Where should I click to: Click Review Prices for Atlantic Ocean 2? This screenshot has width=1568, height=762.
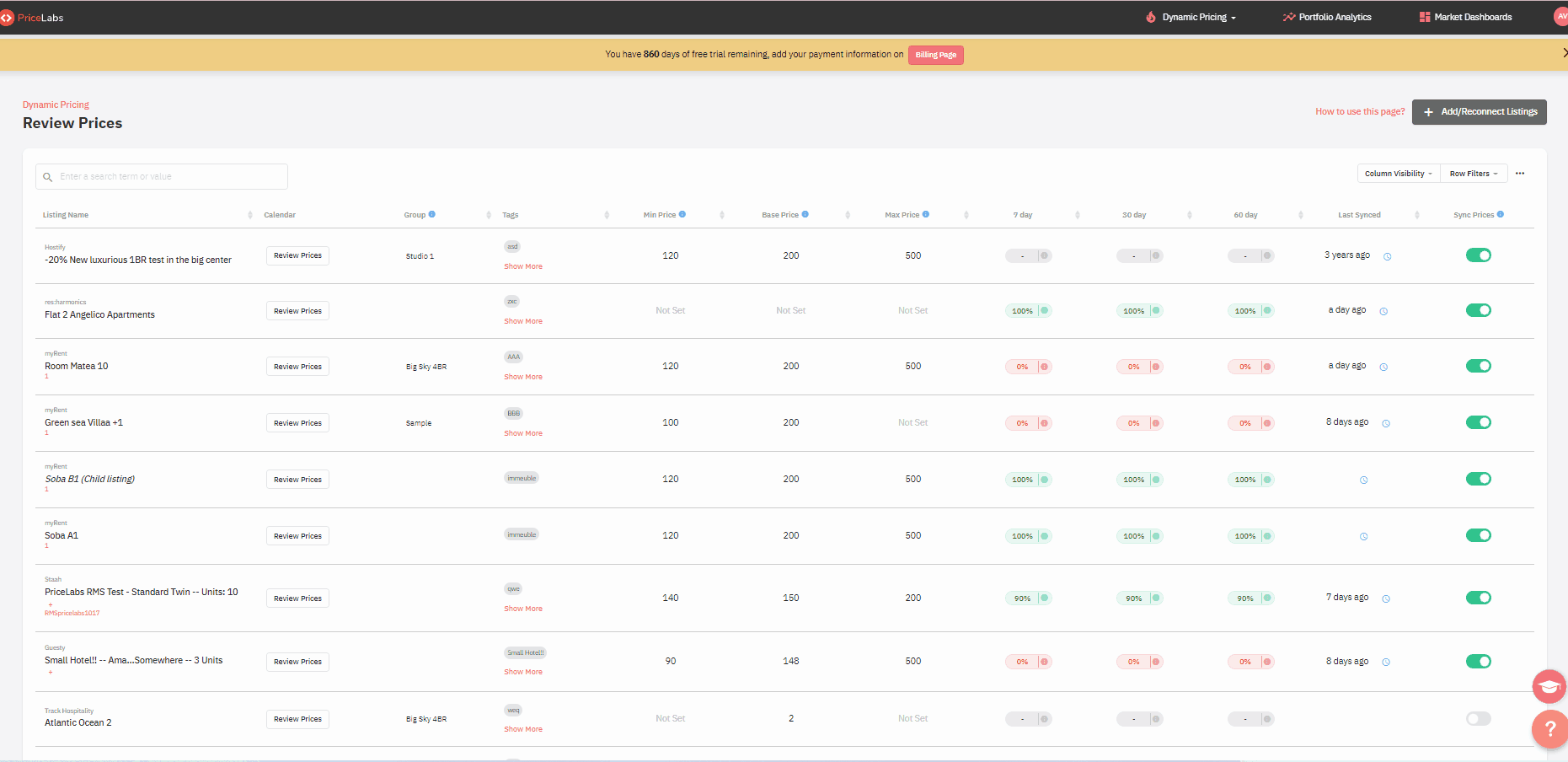(297, 719)
